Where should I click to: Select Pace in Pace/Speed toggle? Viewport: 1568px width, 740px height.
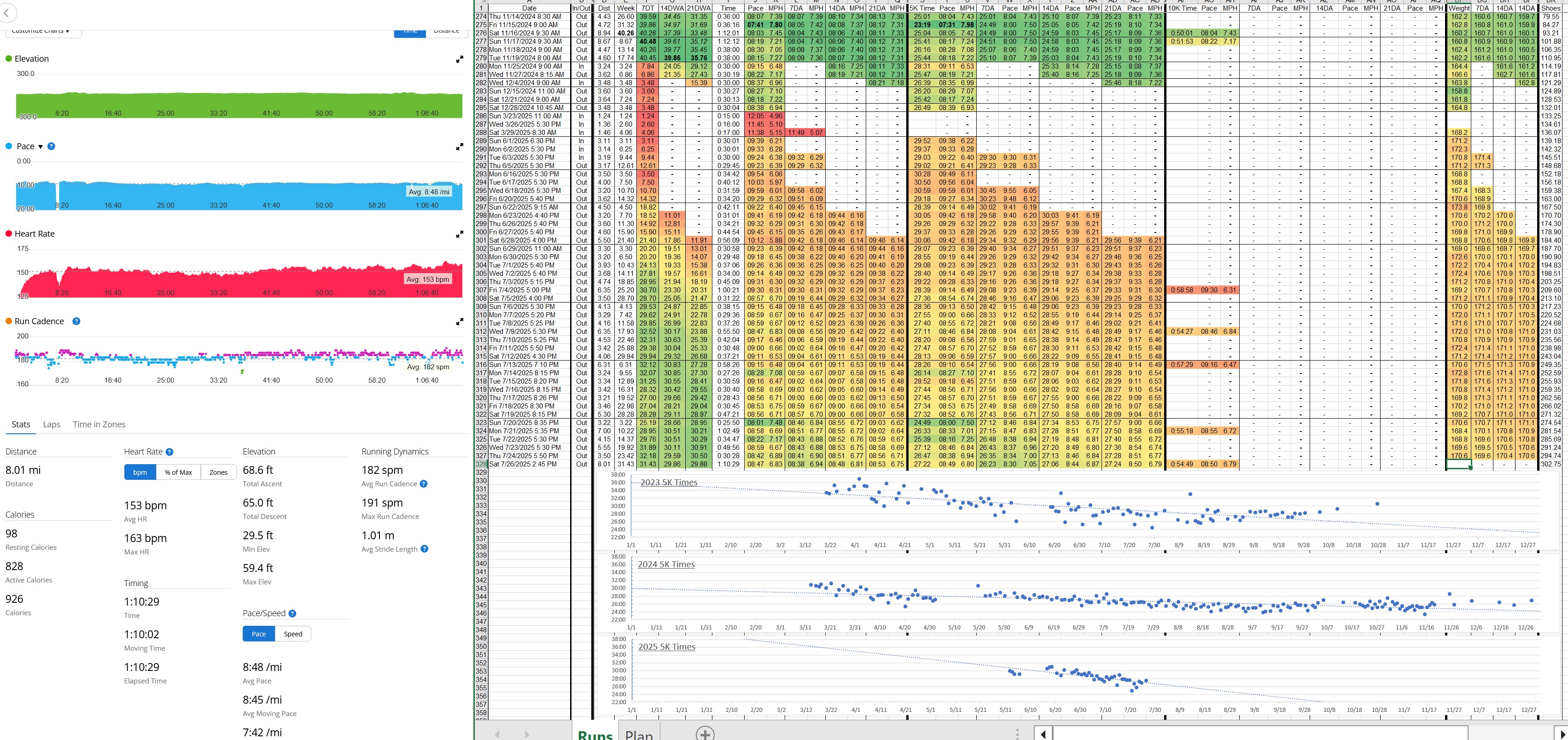259,634
